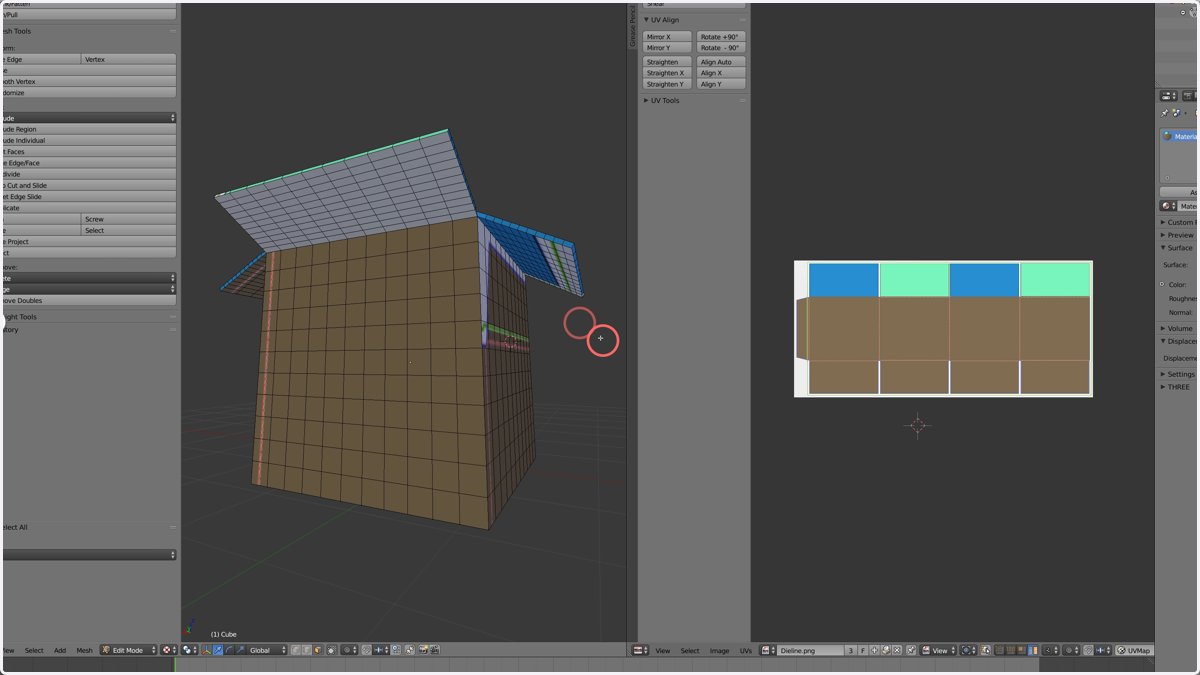This screenshot has height=675, width=1200.
Task: Open the Edit Mode dropdown
Action: pyautogui.click(x=128, y=650)
